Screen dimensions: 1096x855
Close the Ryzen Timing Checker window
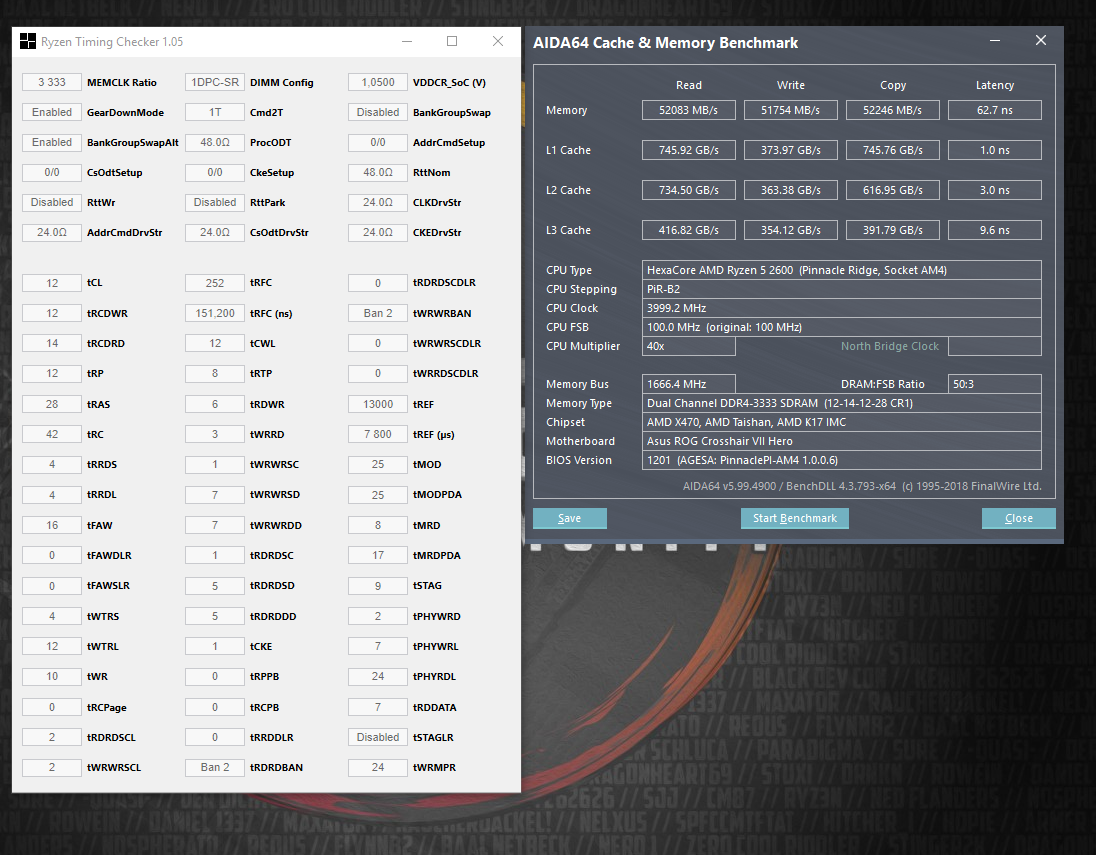[498, 41]
